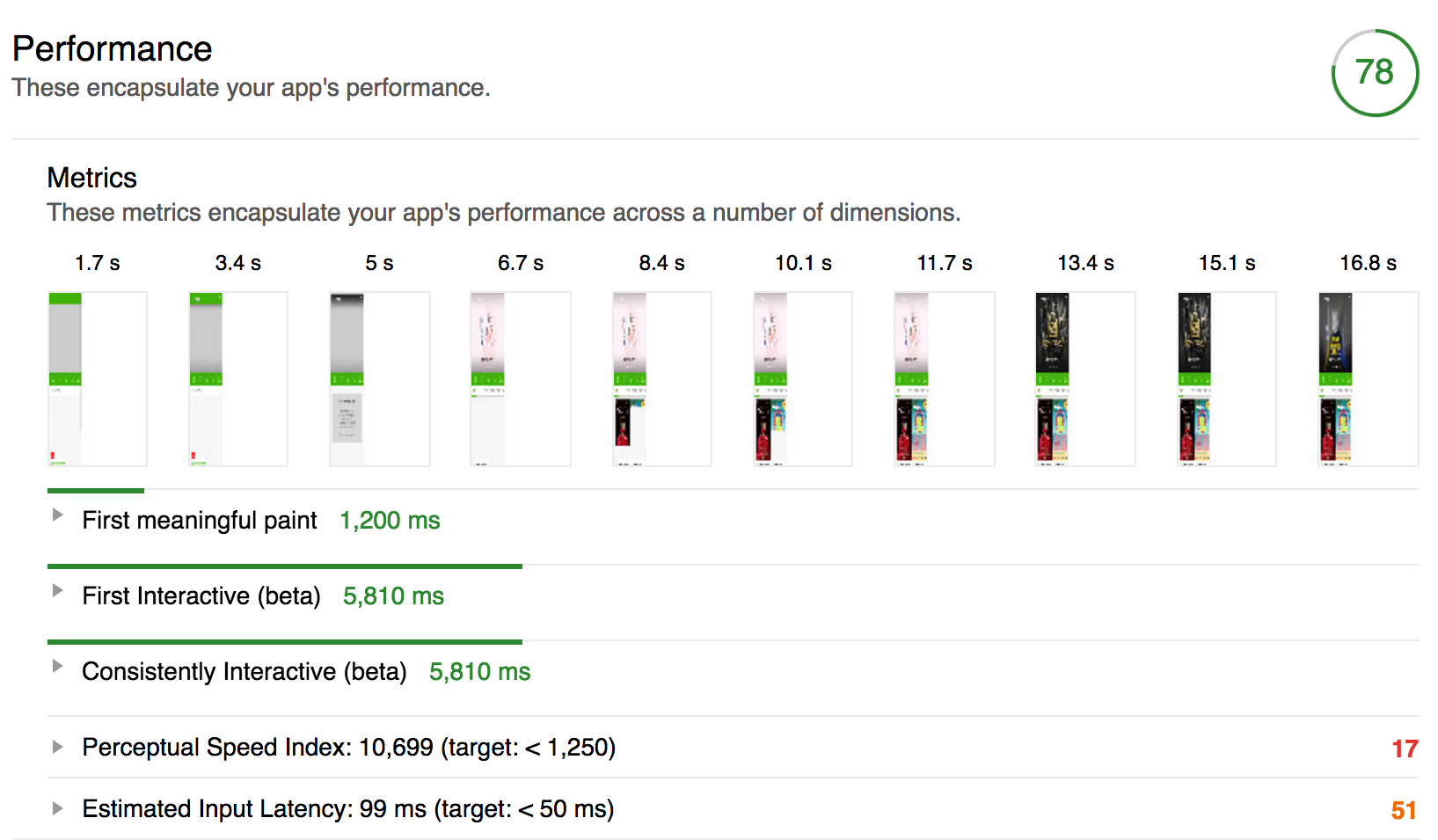Screen dimensions: 1438x840
Task: Open the filmstrip screenshot at 1.7 s
Action: [97, 378]
